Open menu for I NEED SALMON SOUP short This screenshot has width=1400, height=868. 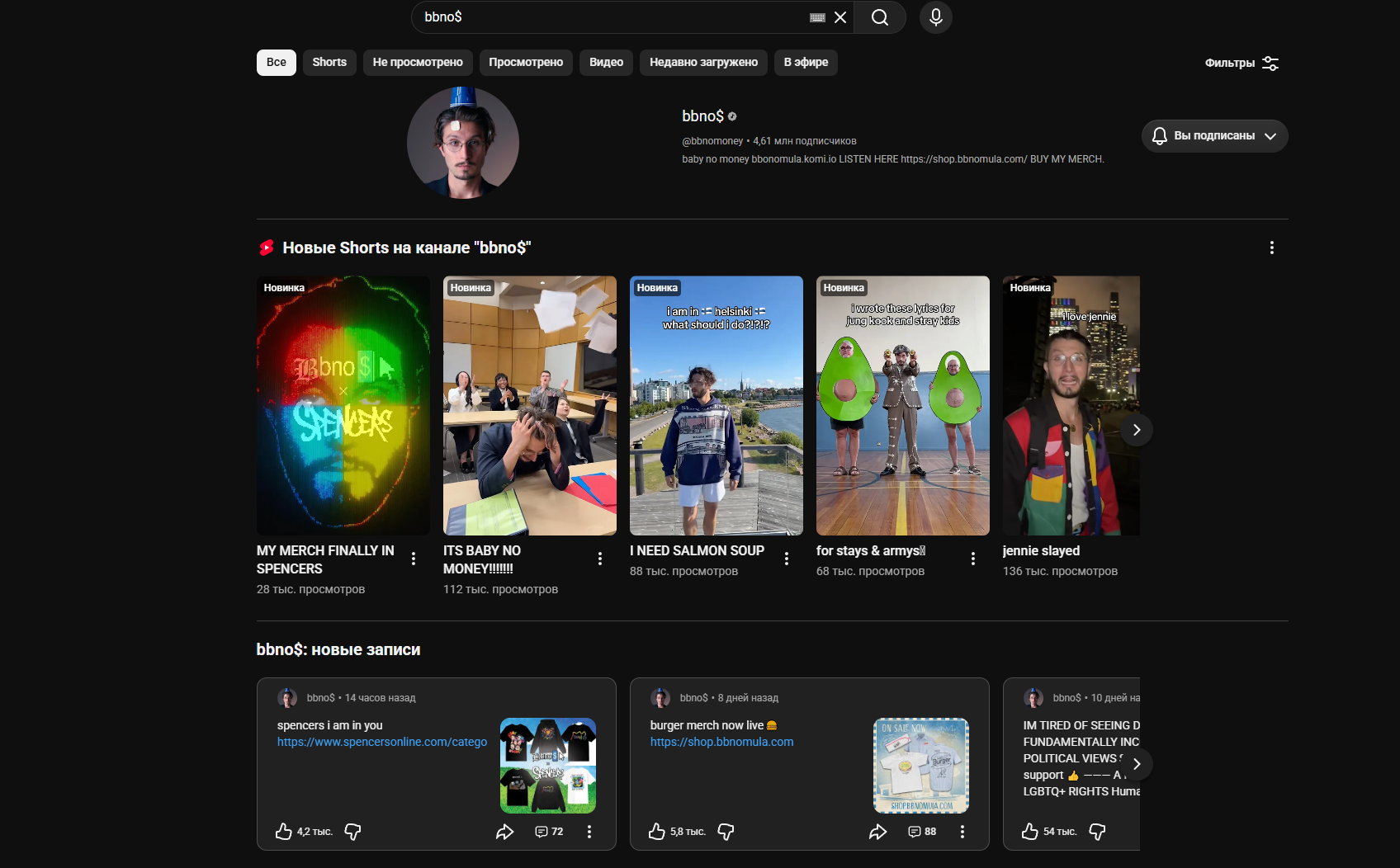coord(787,559)
